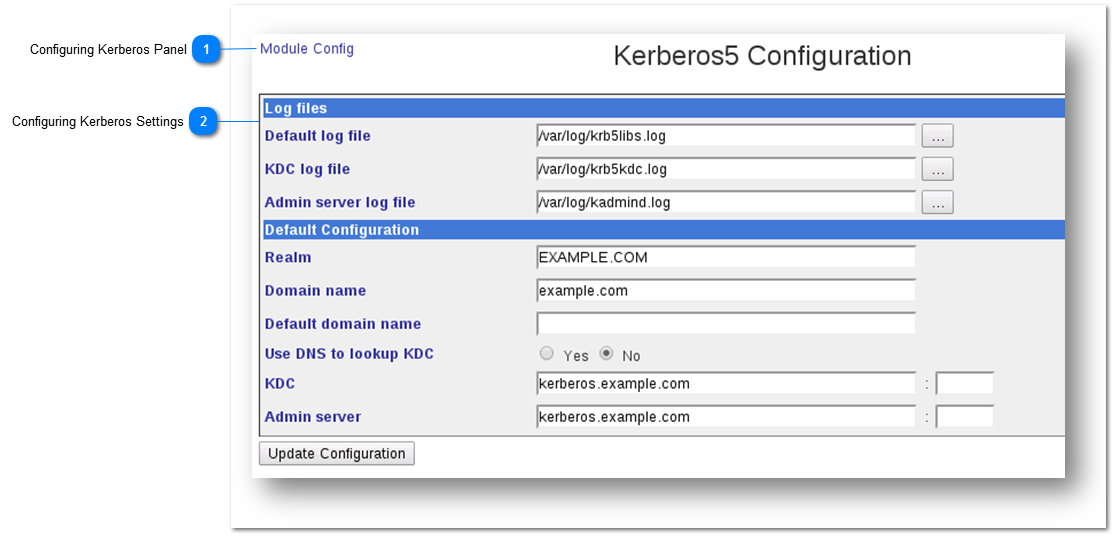The image size is (1115, 537).
Task: Browse for the Admin server log file
Action: [937, 203]
